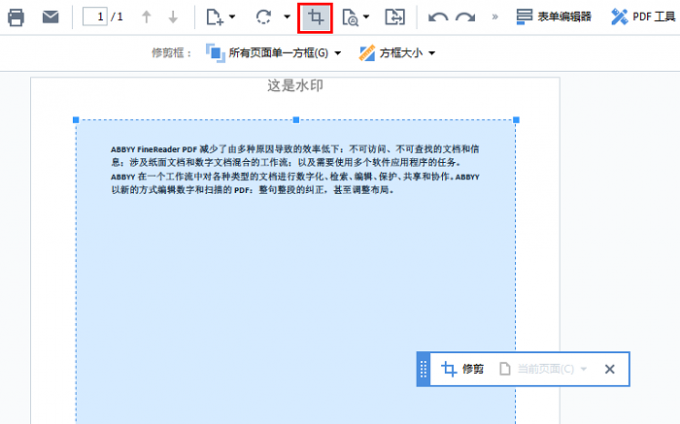Viewport: 680px width, 424px height.
Task: Click the 修剪 crop button
Action: 462,369
